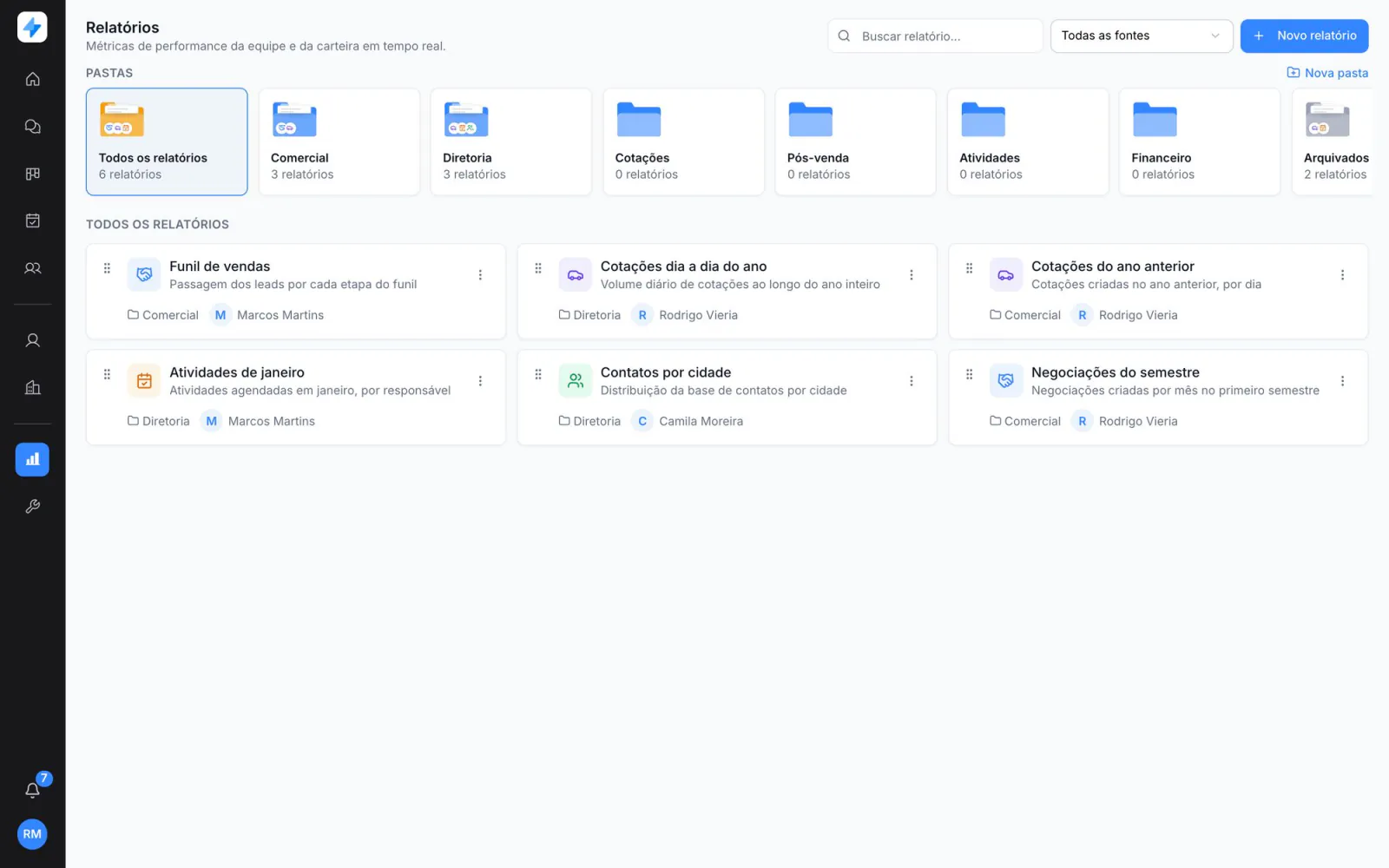Image resolution: width=1389 pixels, height=868 pixels.
Task: Open options menu for Cotações dia a dia
Action: pos(912,275)
